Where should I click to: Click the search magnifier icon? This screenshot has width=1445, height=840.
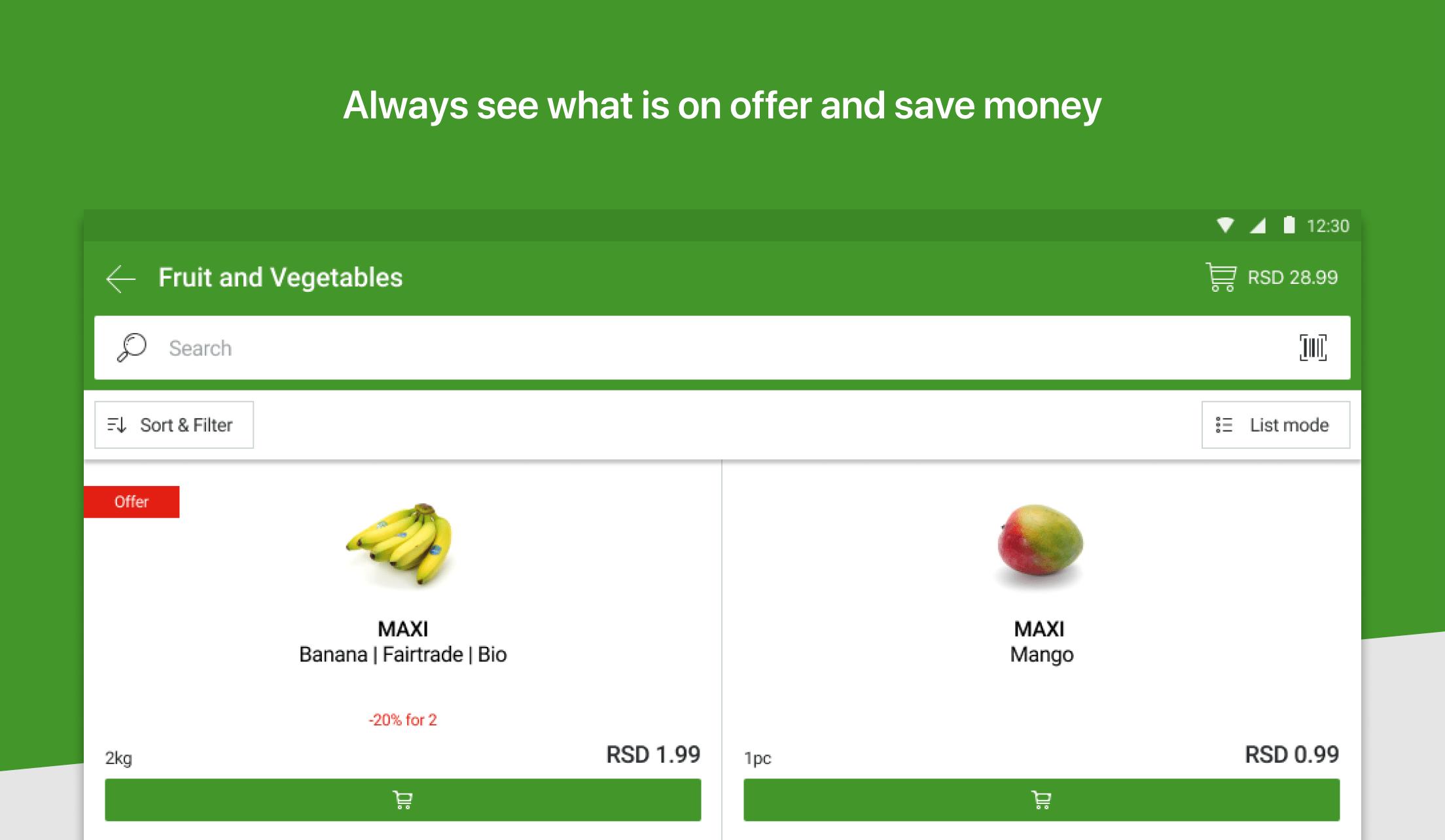pyautogui.click(x=132, y=347)
